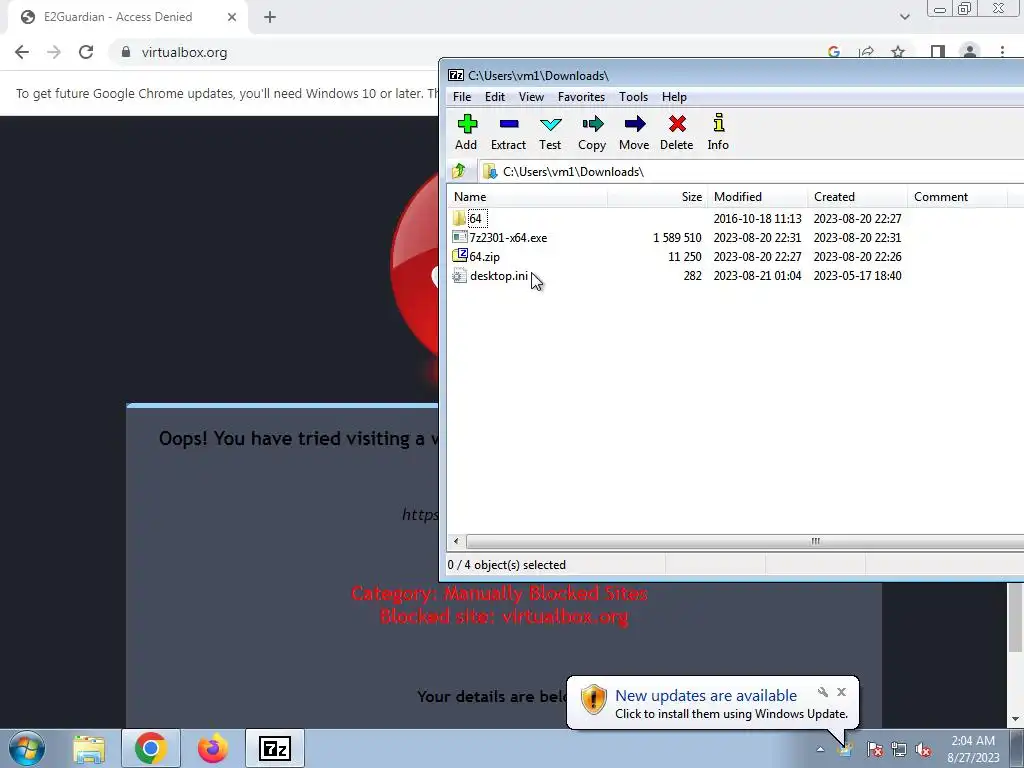Image resolution: width=1024 pixels, height=768 pixels.
Task: Switch to Chrome in the taskbar
Action: (x=150, y=748)
